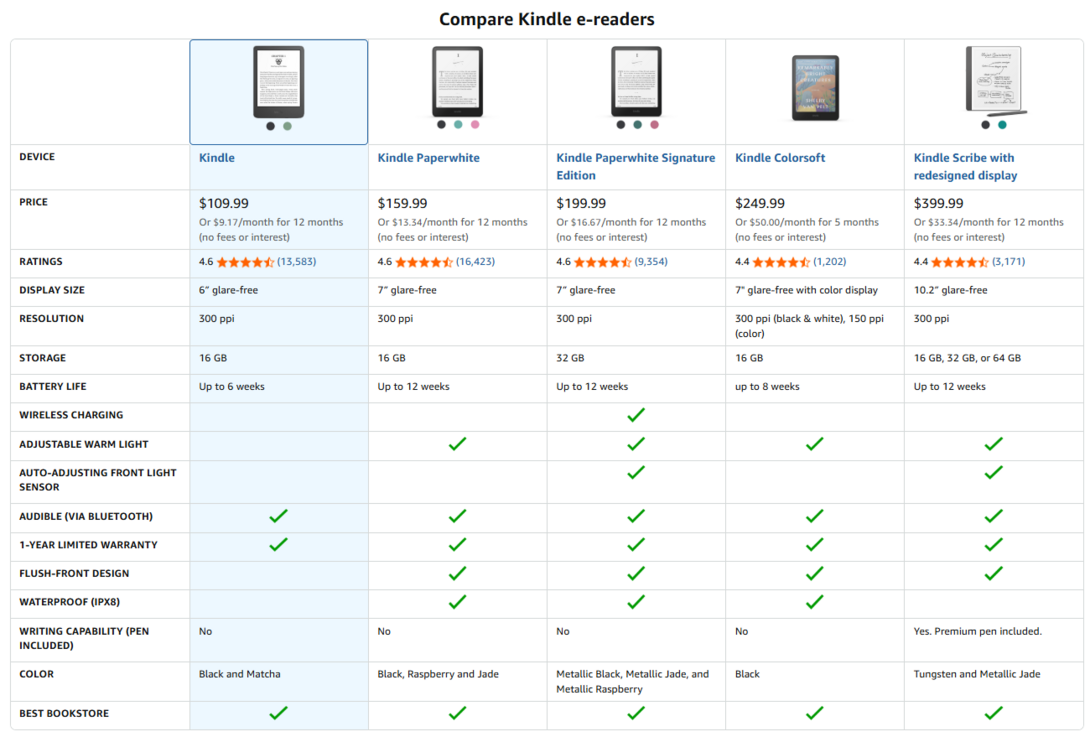Click the Best Bookstore checkmark for Kindle Scribe
Viewport: 1090px width, 742px height.
tap(993, 713)
